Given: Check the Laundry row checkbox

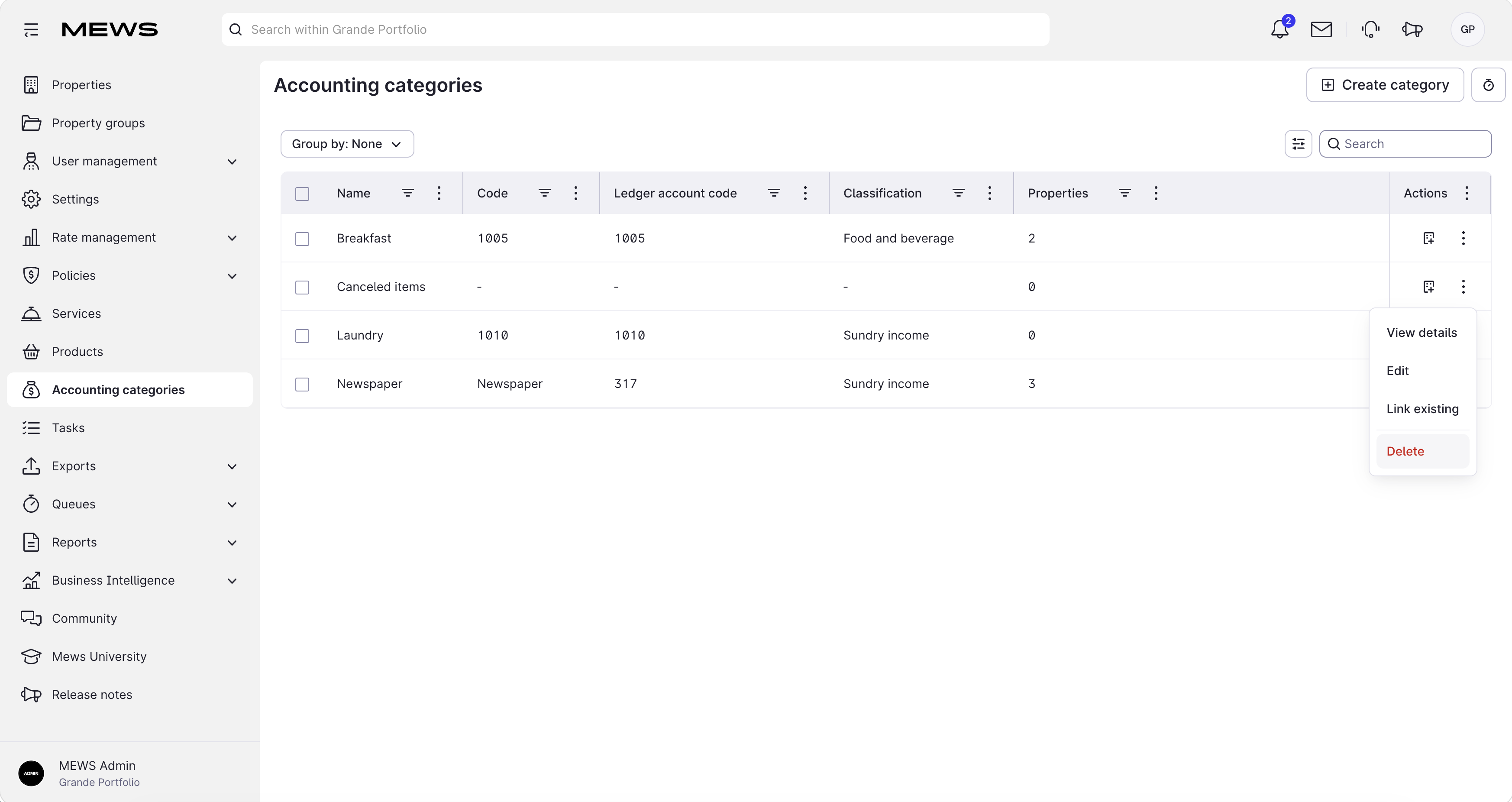Looking at the screenshot, I should 302,336.
